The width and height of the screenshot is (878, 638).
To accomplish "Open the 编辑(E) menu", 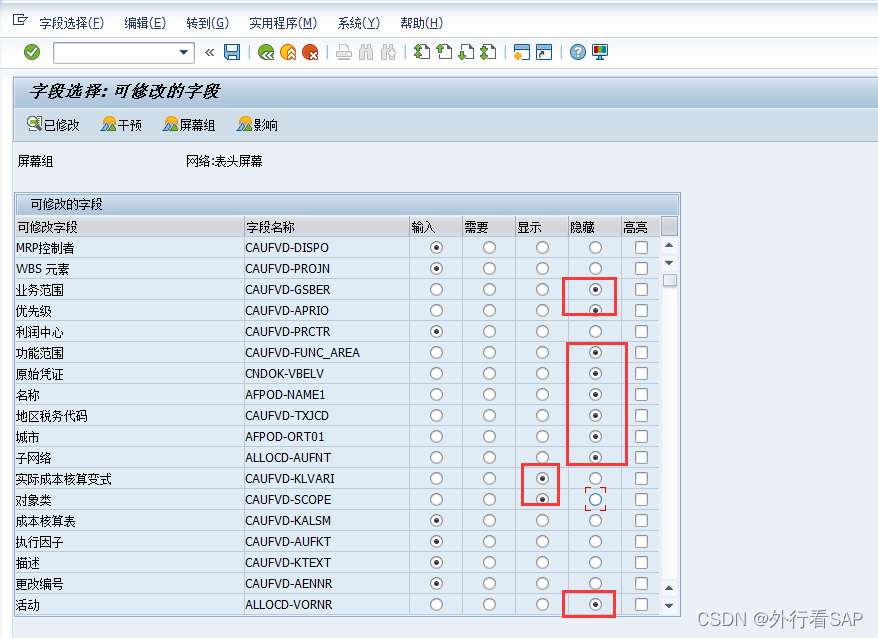I will (145, 23).
